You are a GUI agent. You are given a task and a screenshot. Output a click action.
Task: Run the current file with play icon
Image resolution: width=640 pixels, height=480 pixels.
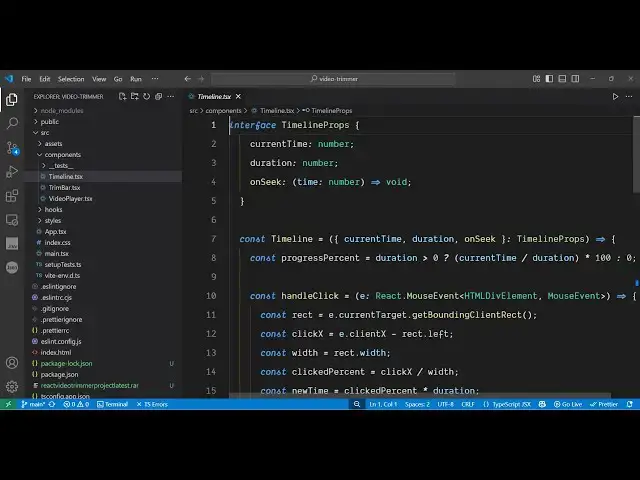(x=615, y=96)
